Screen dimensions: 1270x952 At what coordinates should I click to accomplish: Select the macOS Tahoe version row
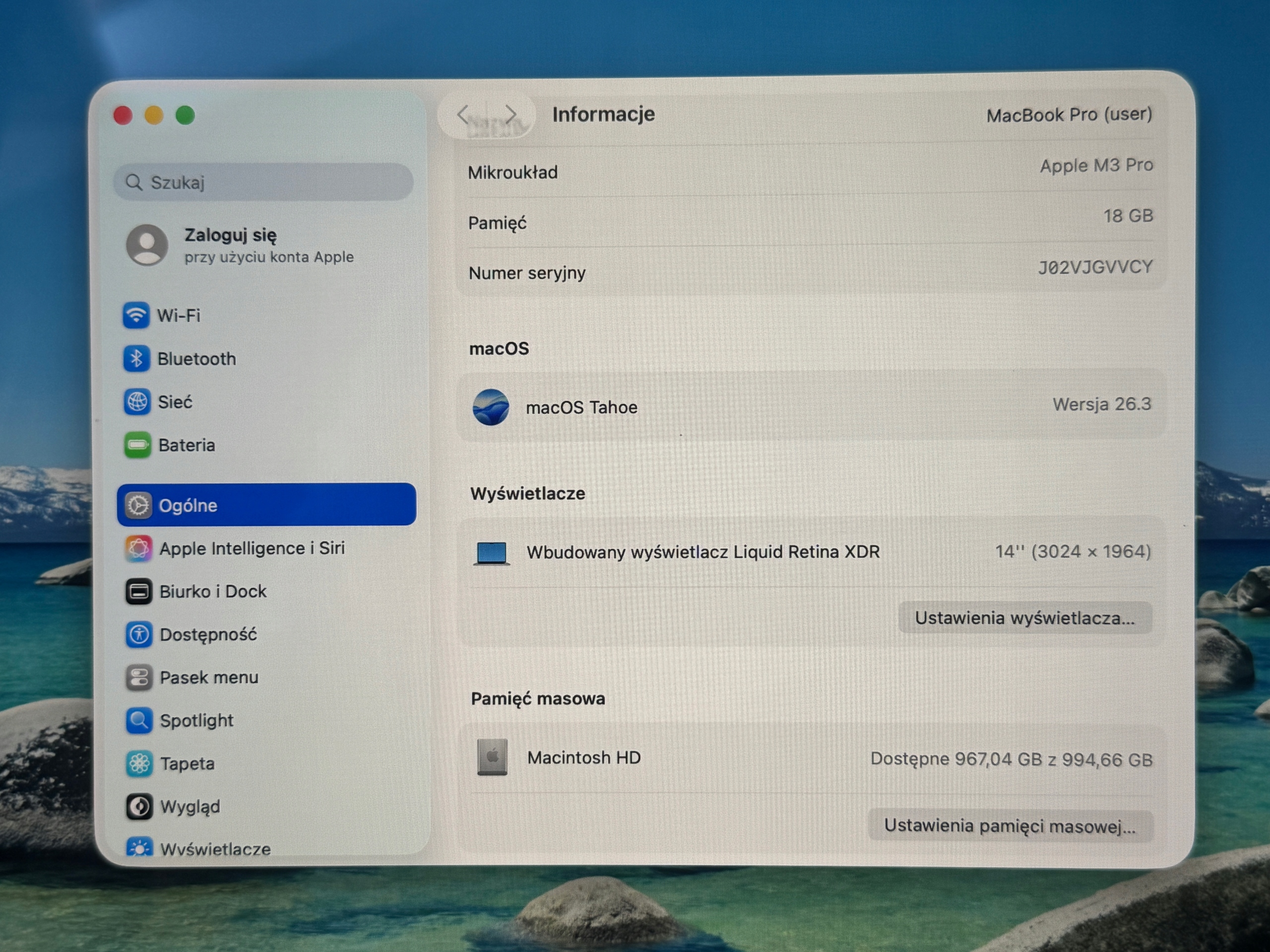(811, 406)
